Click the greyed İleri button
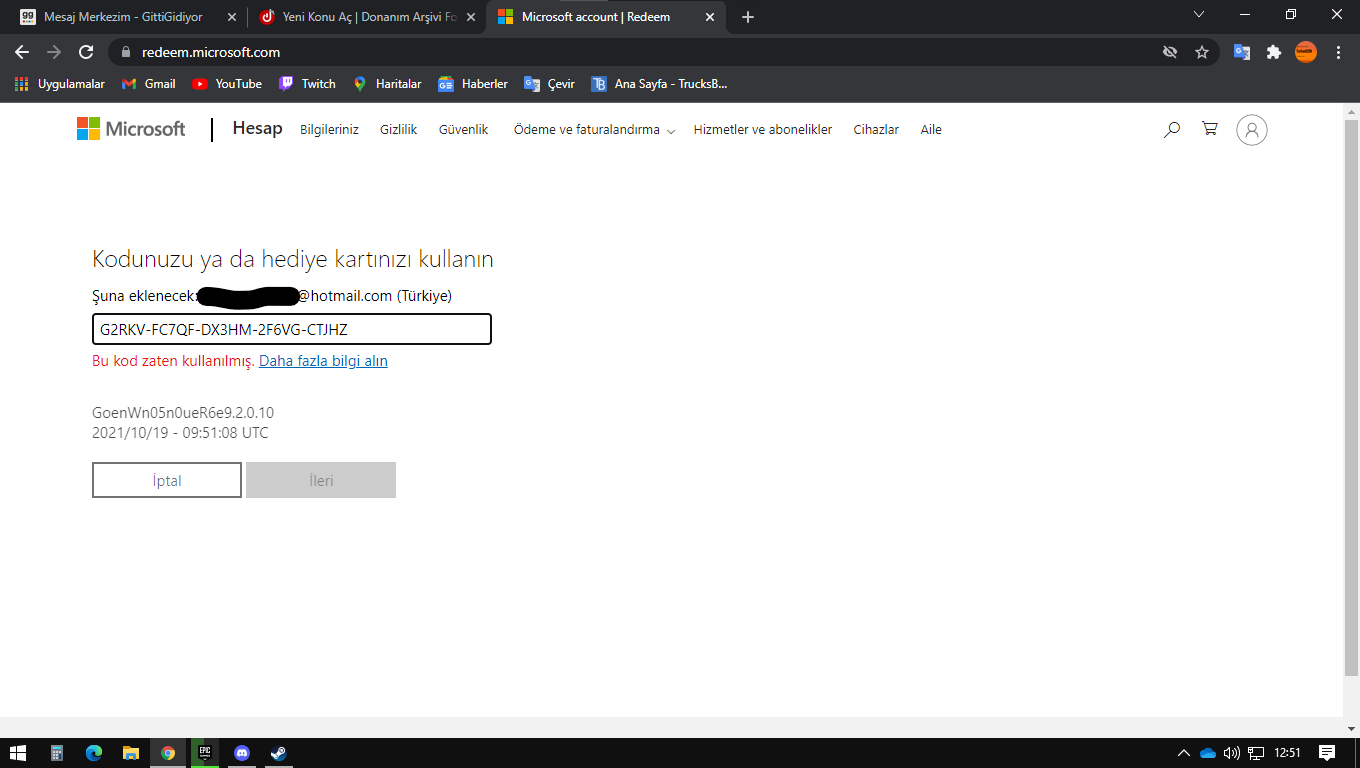1360x768 pixels. pyautogui.click(x=321, y=480)
